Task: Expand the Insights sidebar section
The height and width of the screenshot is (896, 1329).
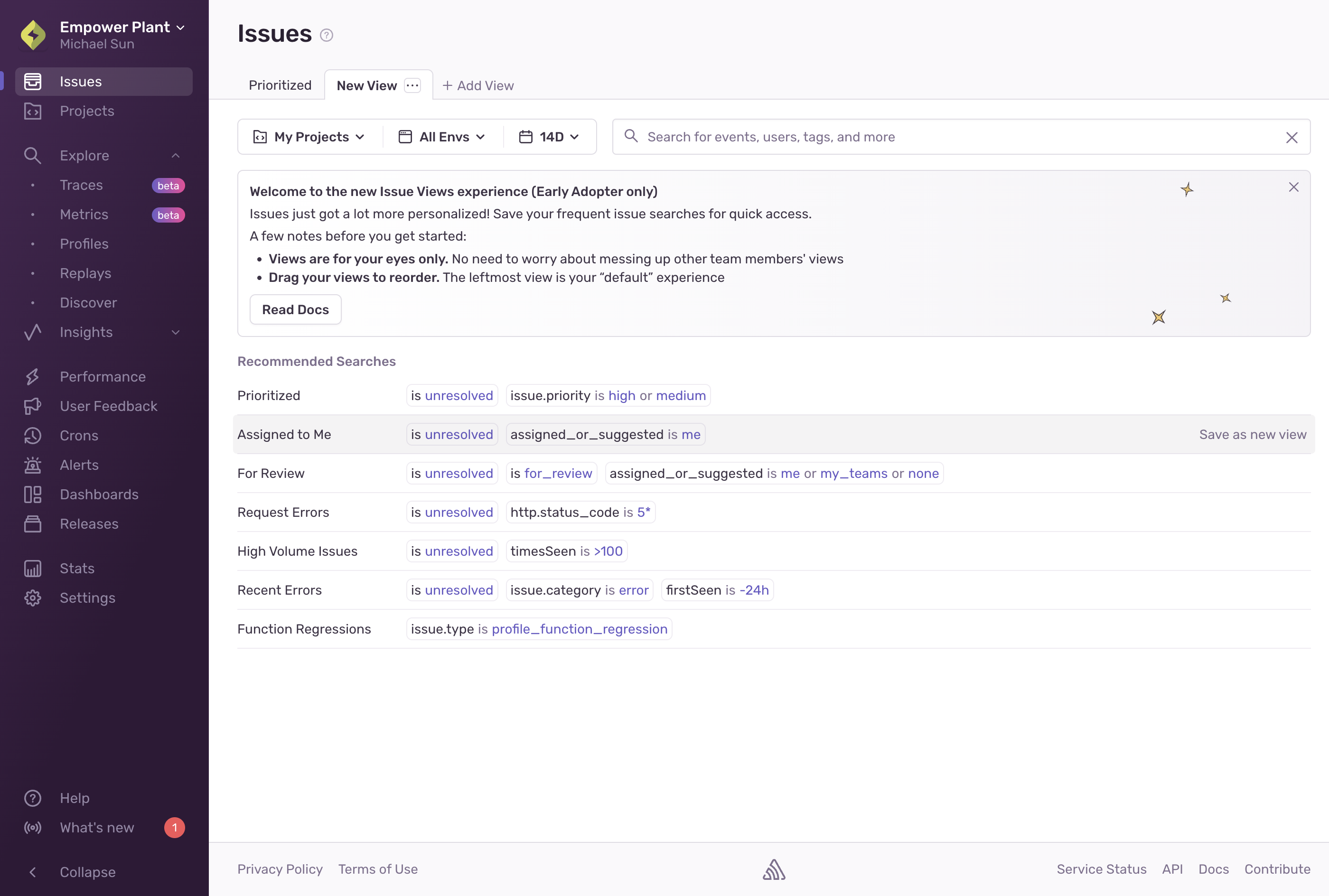Action: (x=176, y=333)
